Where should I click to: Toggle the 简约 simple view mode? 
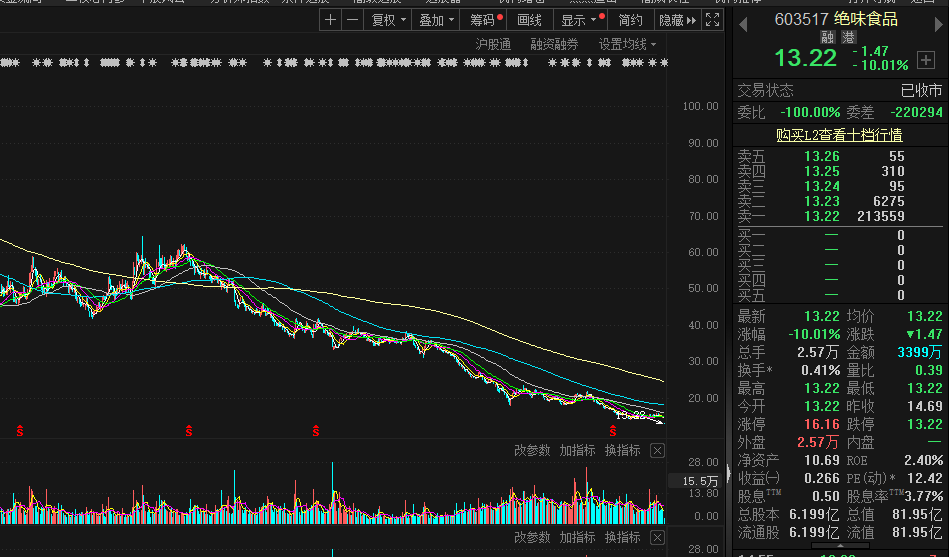(630, 20)
